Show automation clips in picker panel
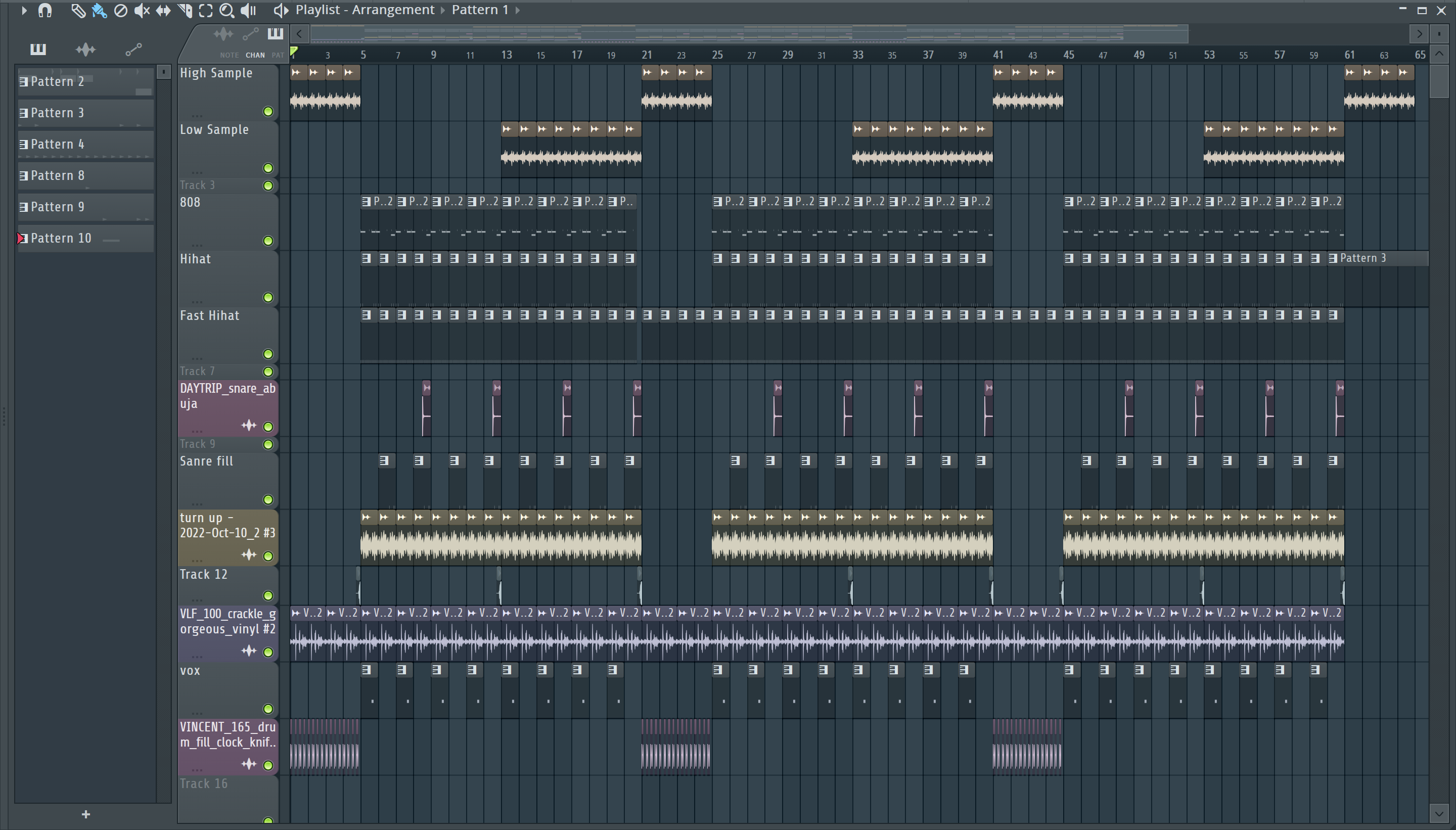 pyautogui.click(x=133, y=50)
